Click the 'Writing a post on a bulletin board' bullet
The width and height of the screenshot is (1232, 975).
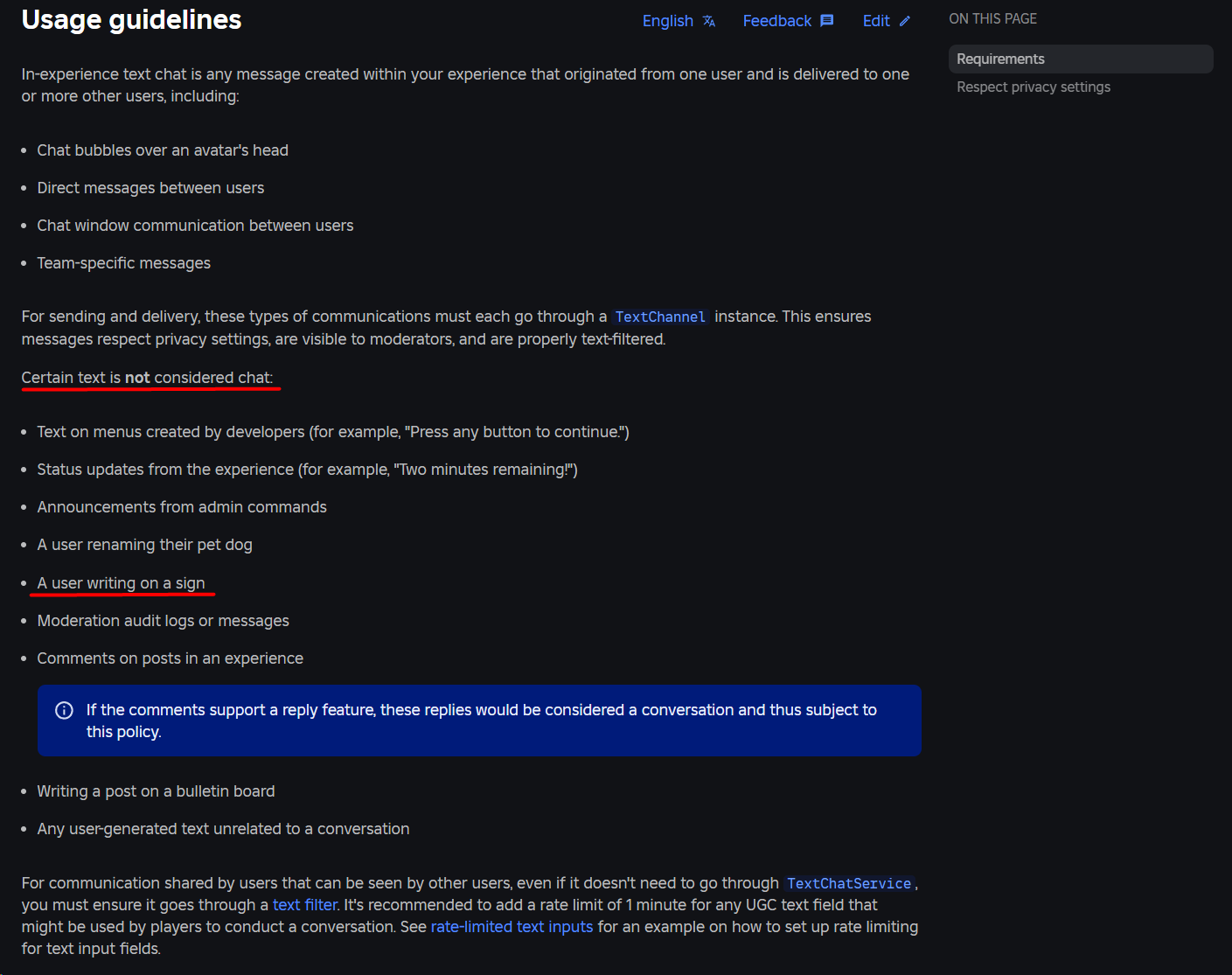tap(156, 790)
